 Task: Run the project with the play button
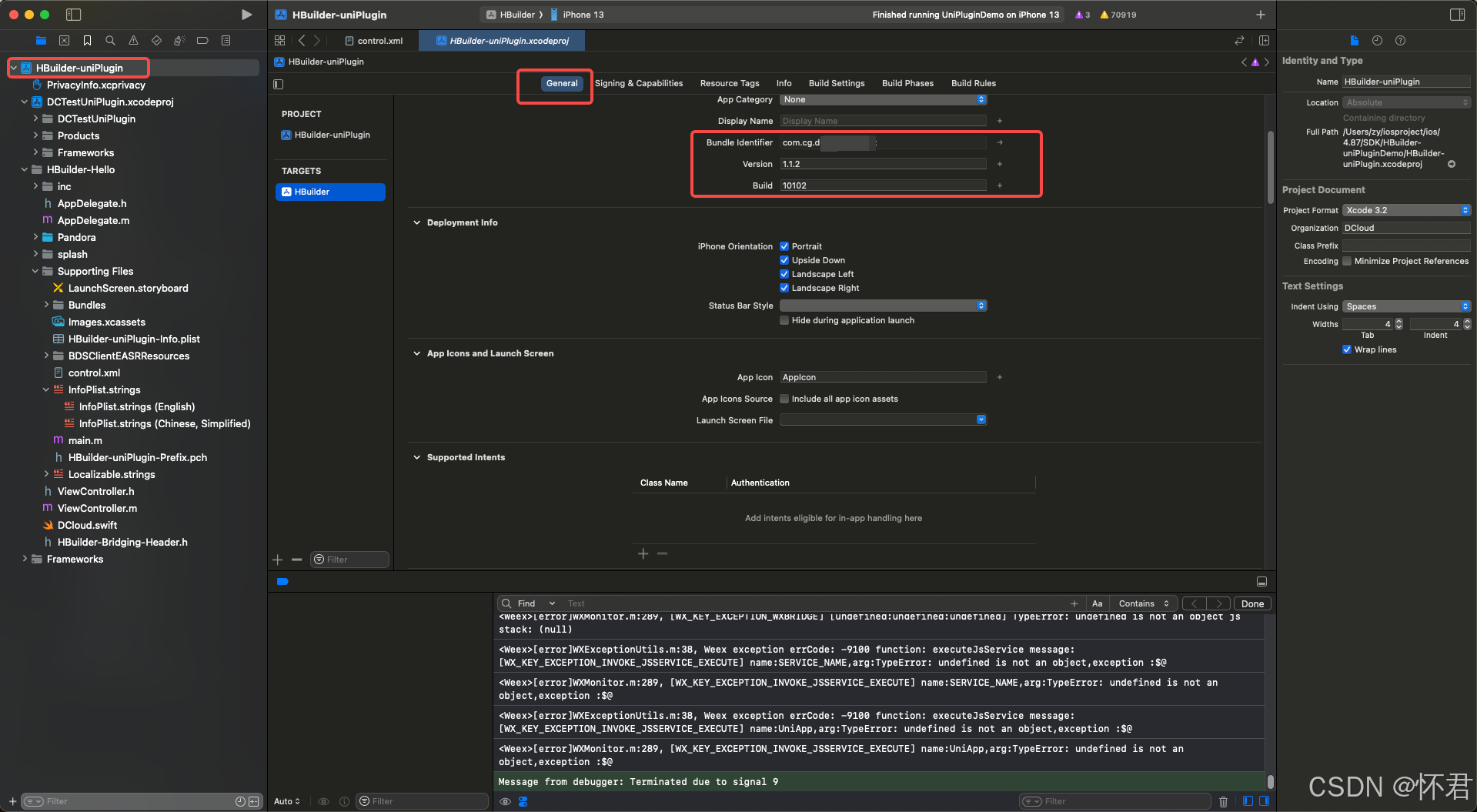tap(246, 15)
